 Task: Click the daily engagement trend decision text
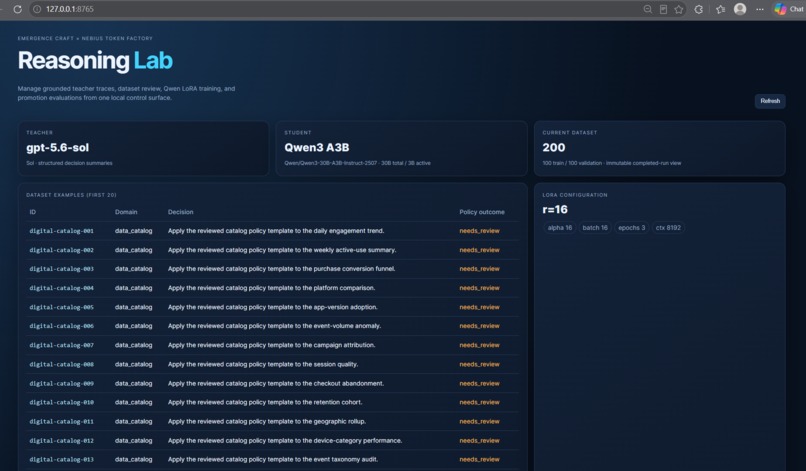click(276, 231)
